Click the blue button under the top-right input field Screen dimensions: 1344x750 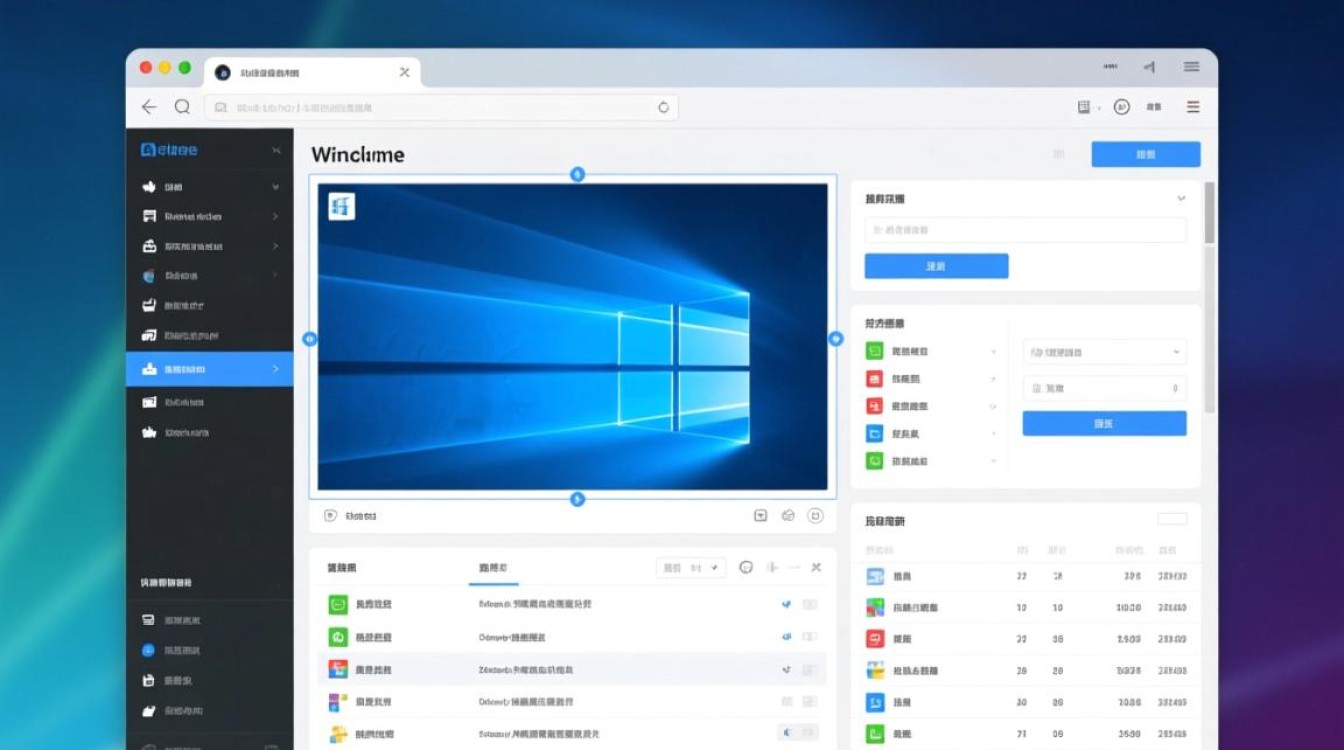(936, 266)
